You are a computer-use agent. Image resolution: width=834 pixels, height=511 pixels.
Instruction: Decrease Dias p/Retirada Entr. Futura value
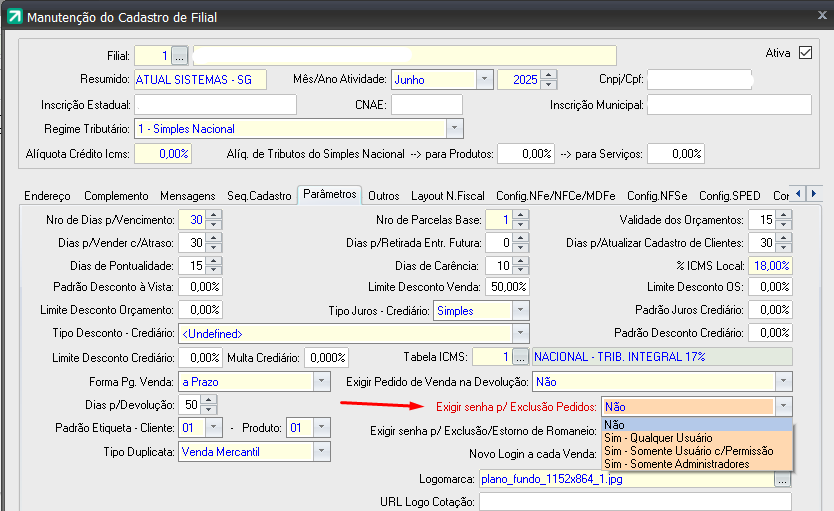521,247
